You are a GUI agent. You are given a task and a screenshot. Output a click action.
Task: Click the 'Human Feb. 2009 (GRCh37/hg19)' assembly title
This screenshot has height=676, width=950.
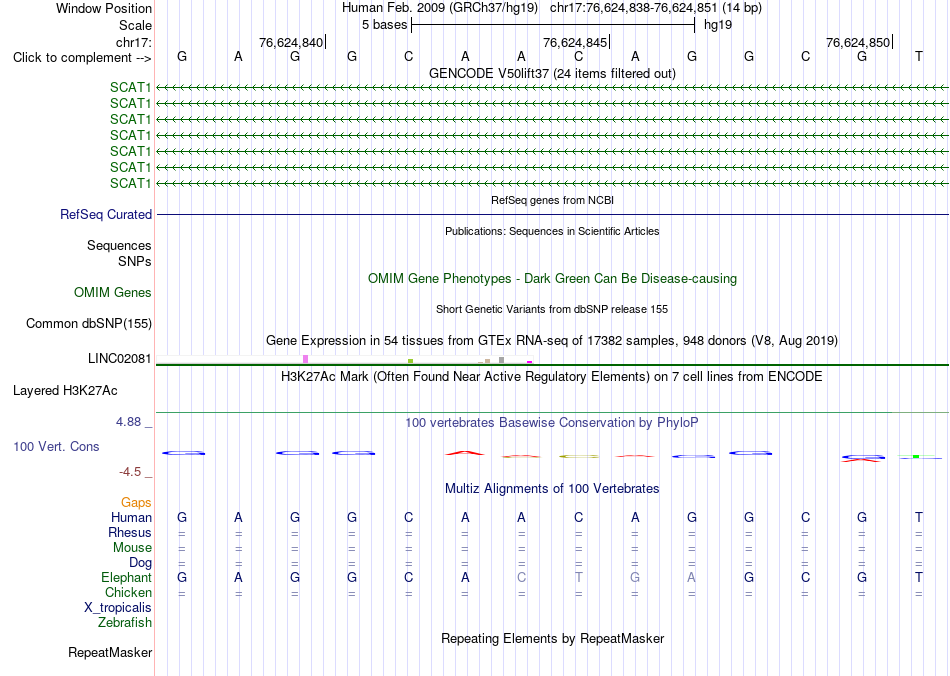click(440, 8)
